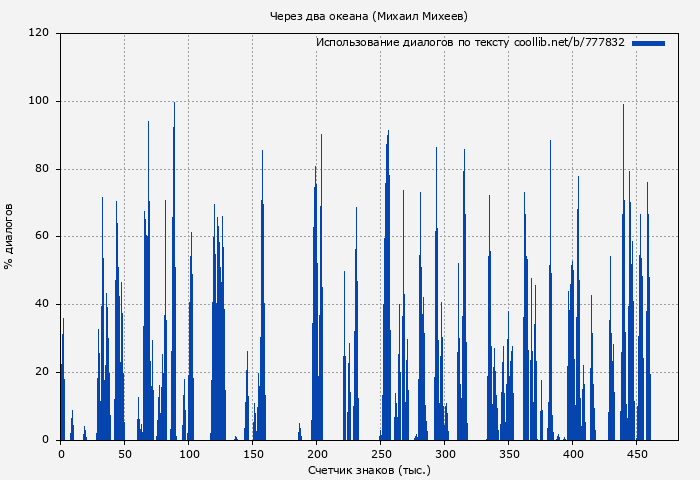Click the y-axis label '% диалогов'
Image resolution: width=700 pixels, height=480 pixels.
click(9, 236)
